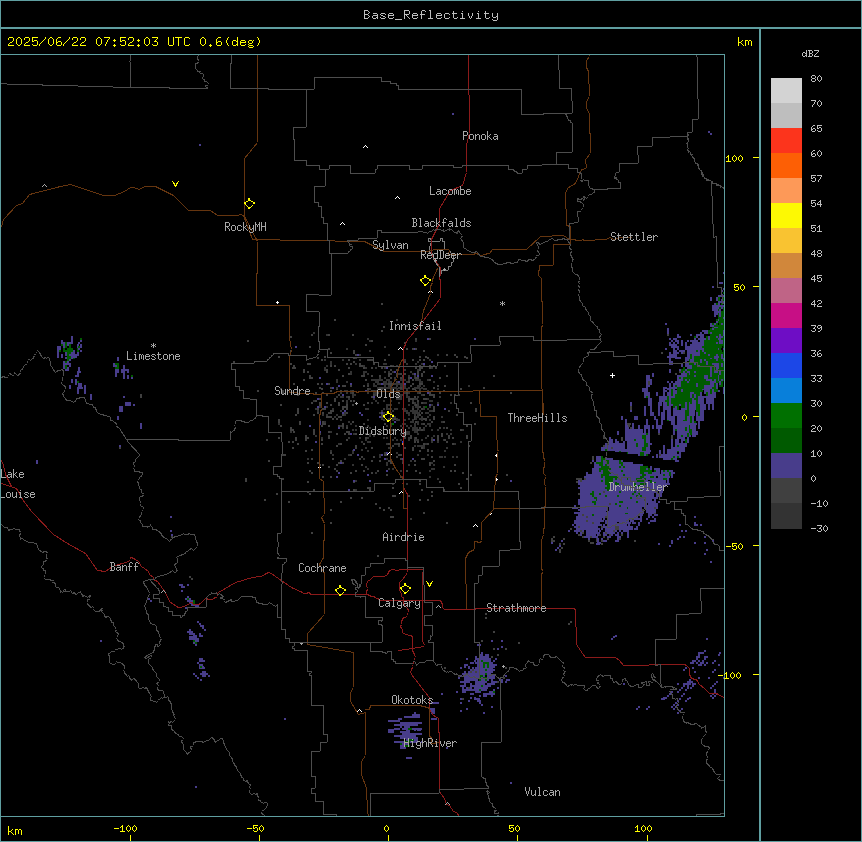Click the yellow V marker northwest of RockyMH
This screenshot has width=862, height=842.
pyautogui.click(x=175, y=184)
